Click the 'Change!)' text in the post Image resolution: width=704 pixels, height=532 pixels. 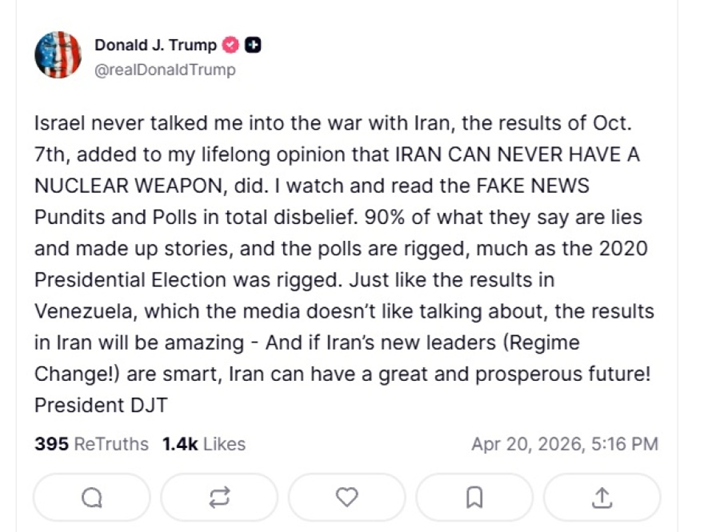coord(70,375)
